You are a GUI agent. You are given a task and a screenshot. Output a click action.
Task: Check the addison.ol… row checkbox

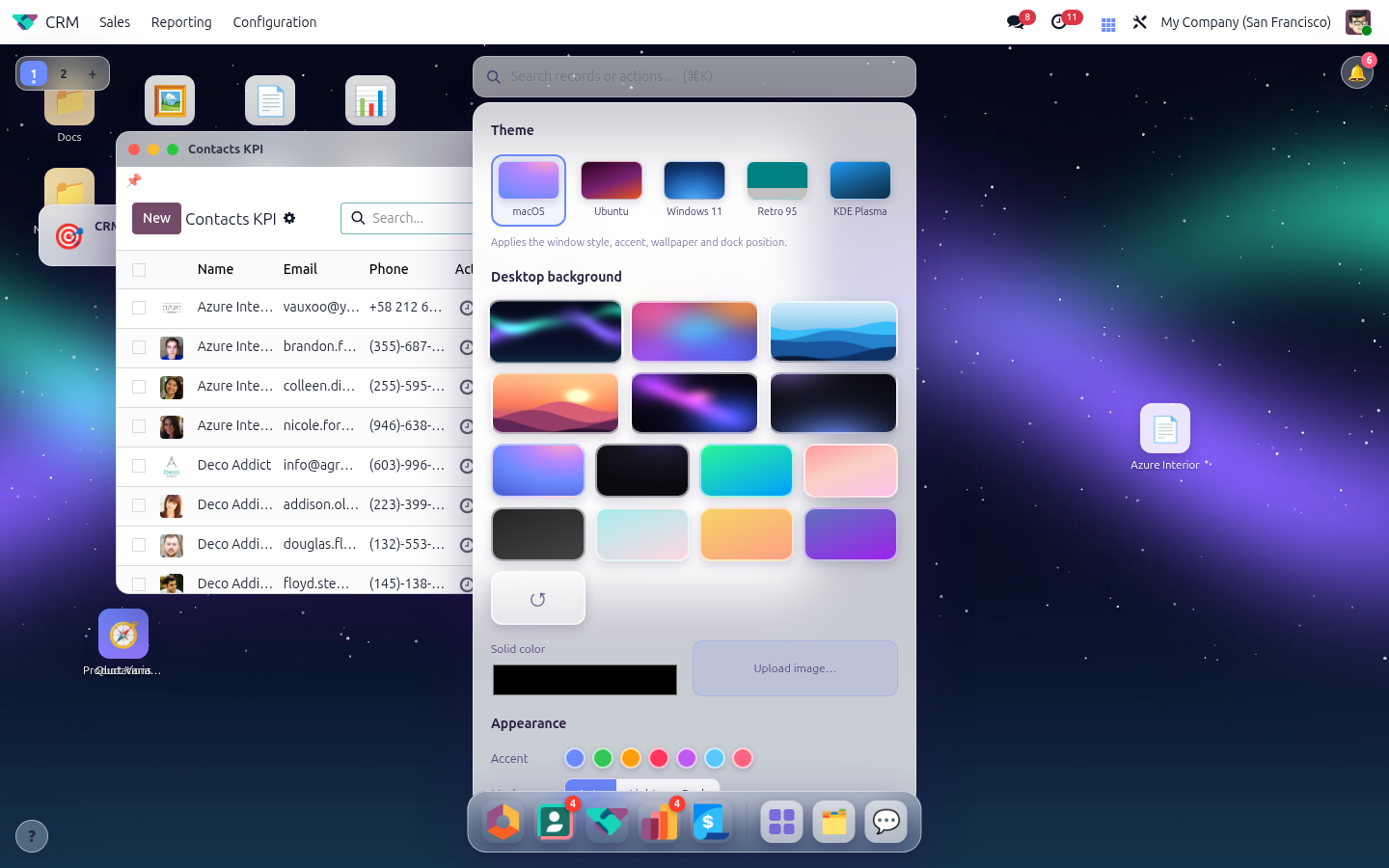139,505
